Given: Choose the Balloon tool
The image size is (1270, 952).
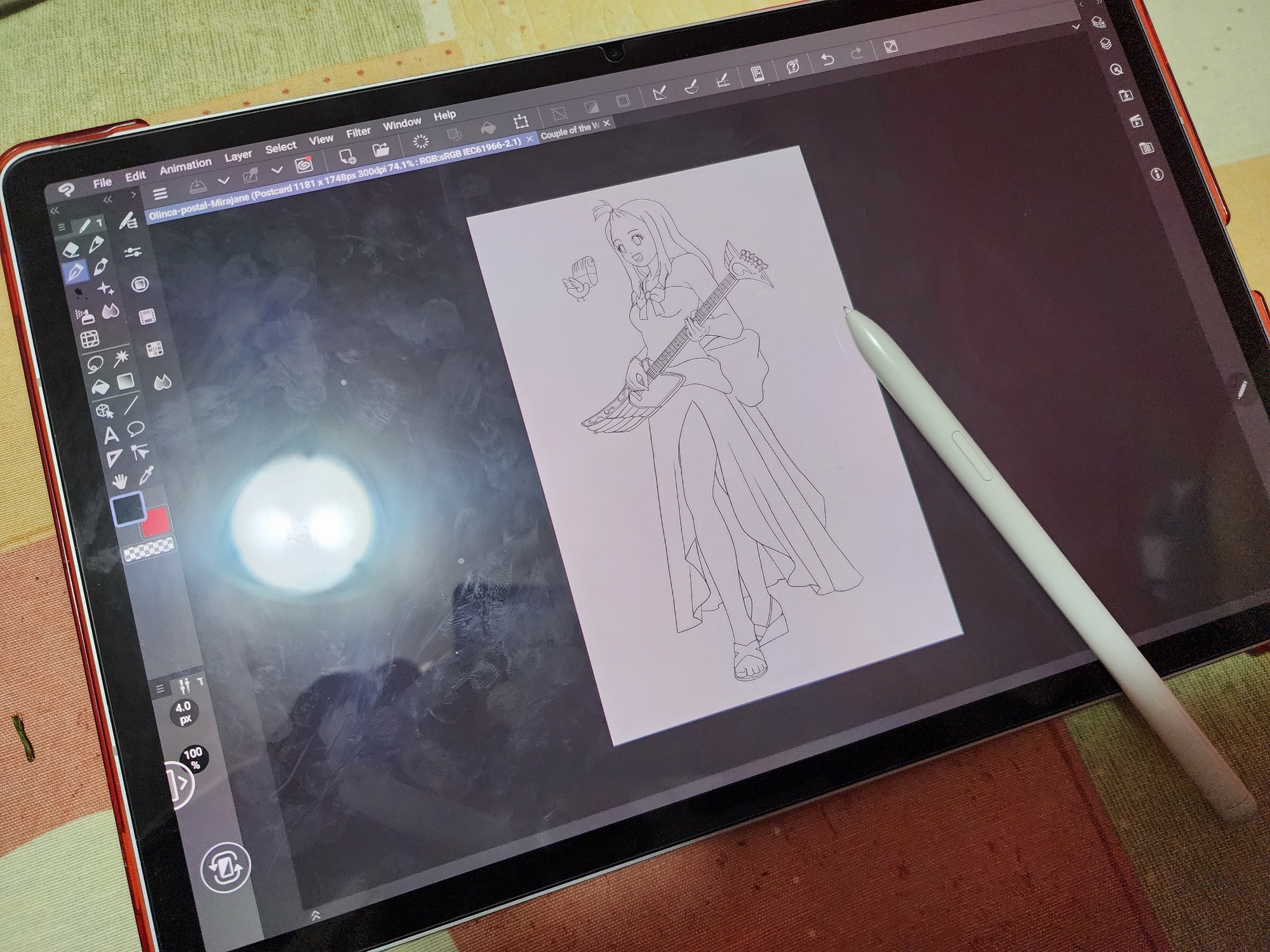Looking at the screenshot, I should pyautogui.click(x=135, y=430).
